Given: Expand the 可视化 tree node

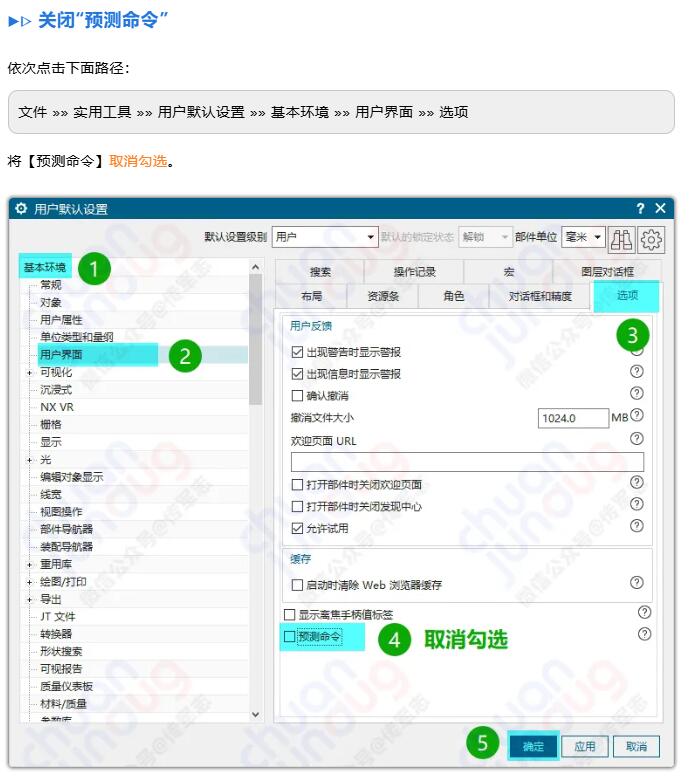Looking at the screenshot, I should [30, 372].
